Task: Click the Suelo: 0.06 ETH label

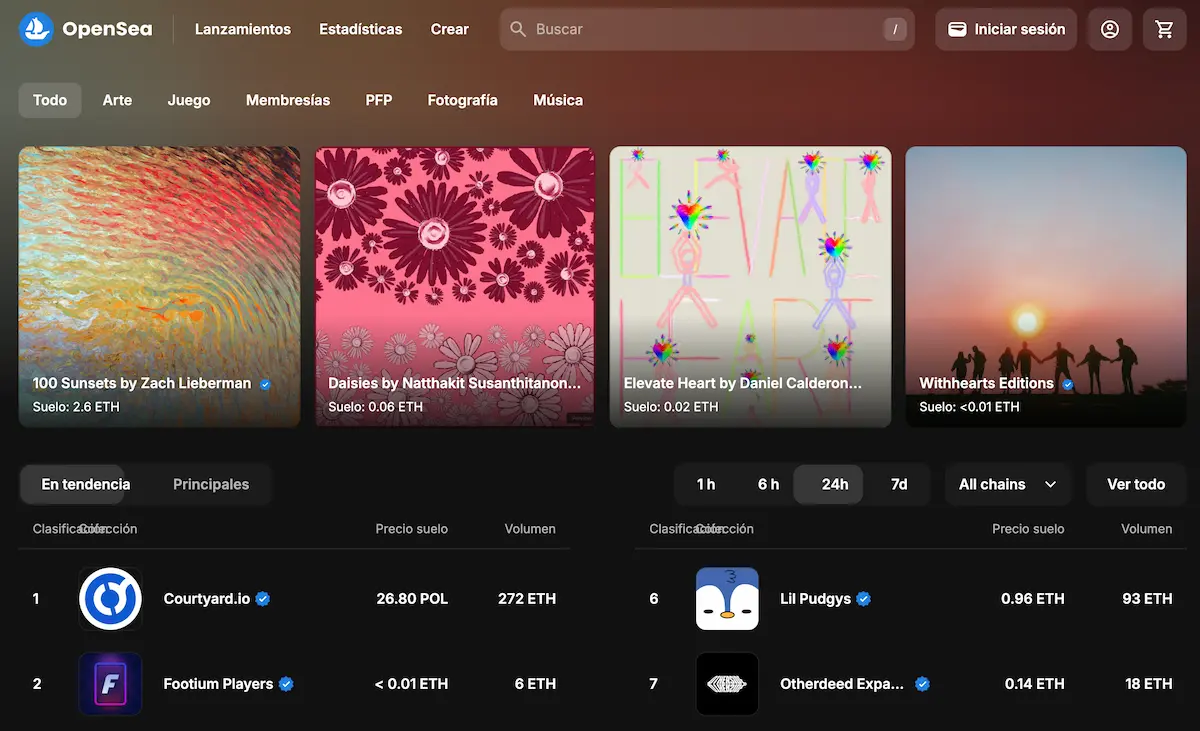Action: [376, 407]
